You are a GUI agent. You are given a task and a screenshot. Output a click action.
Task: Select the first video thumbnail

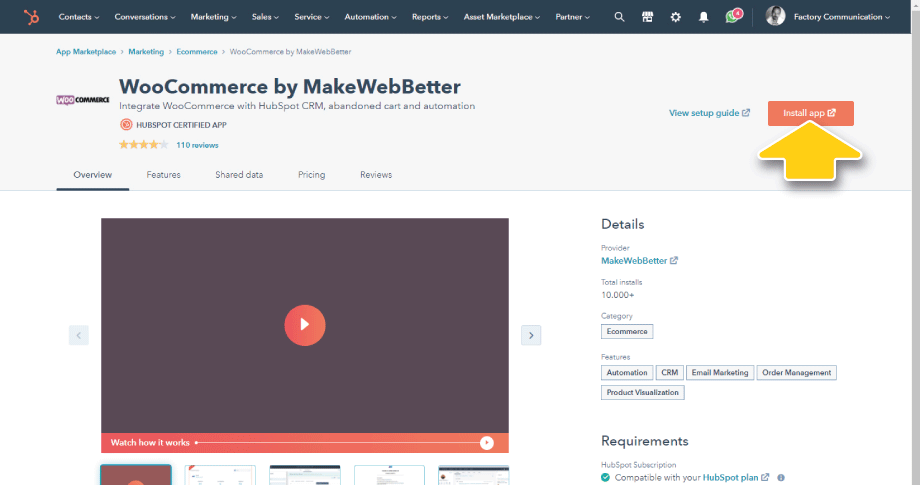(136, 474)
